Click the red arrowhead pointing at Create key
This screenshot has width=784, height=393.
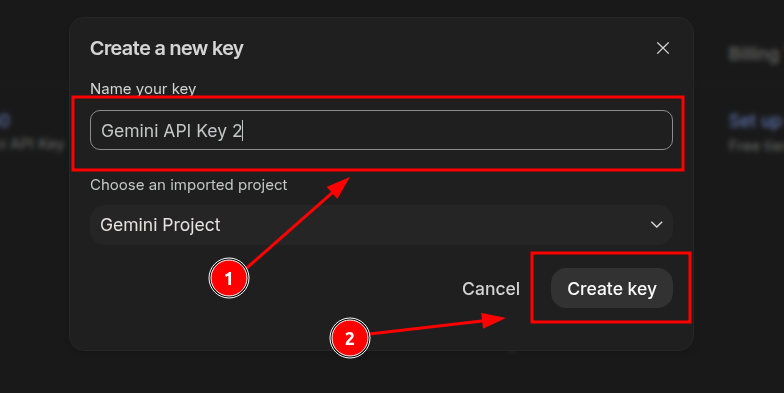[x=494, y=320]
